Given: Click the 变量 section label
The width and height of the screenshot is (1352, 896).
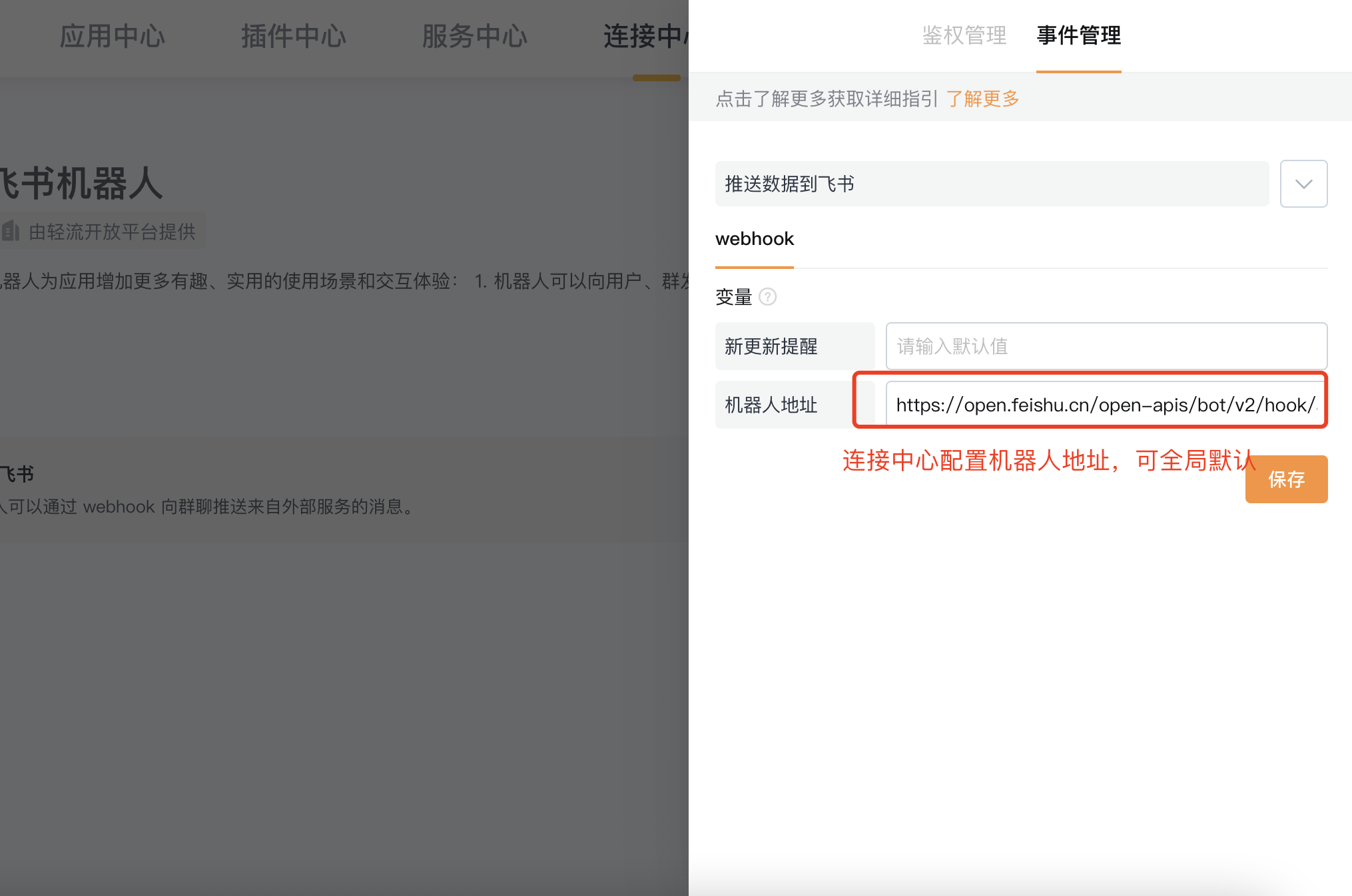Looking at the screenshot, I should [734, 297].
